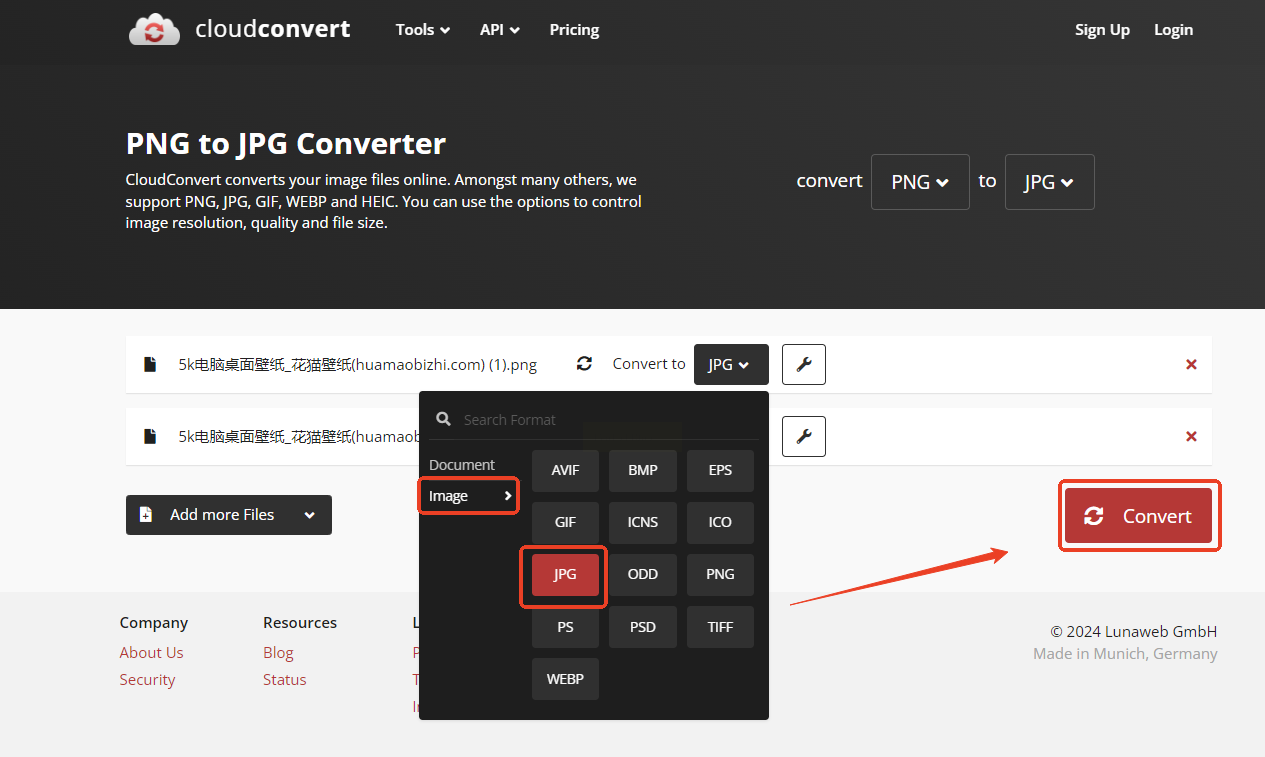Select the Document format category
The image size is (1265, 757).
[x=462, y=465]
